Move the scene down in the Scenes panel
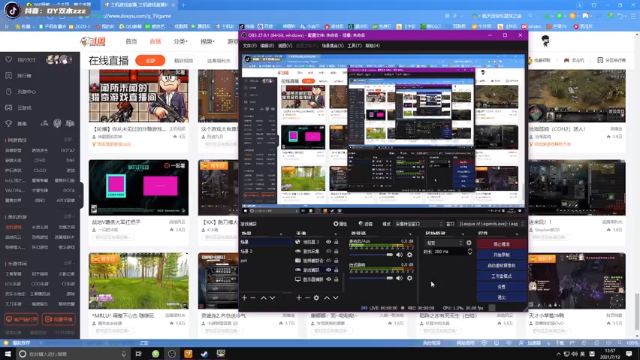The width and height of the screenshot is (640, 360). [x=272, y=298]
